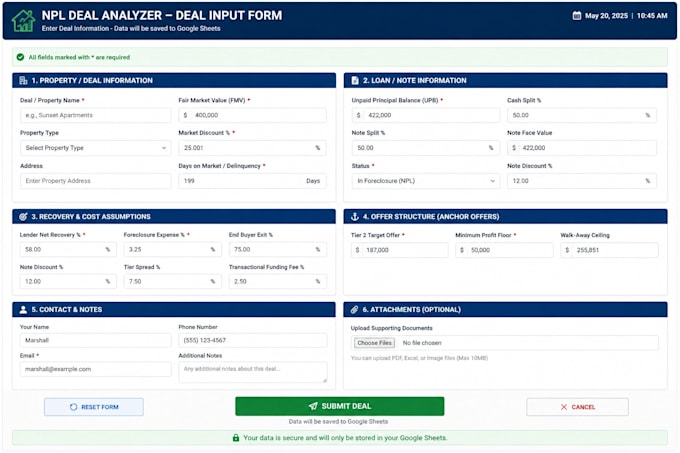Click Note Discount % field in Loan section

click(x=582, y=181)
